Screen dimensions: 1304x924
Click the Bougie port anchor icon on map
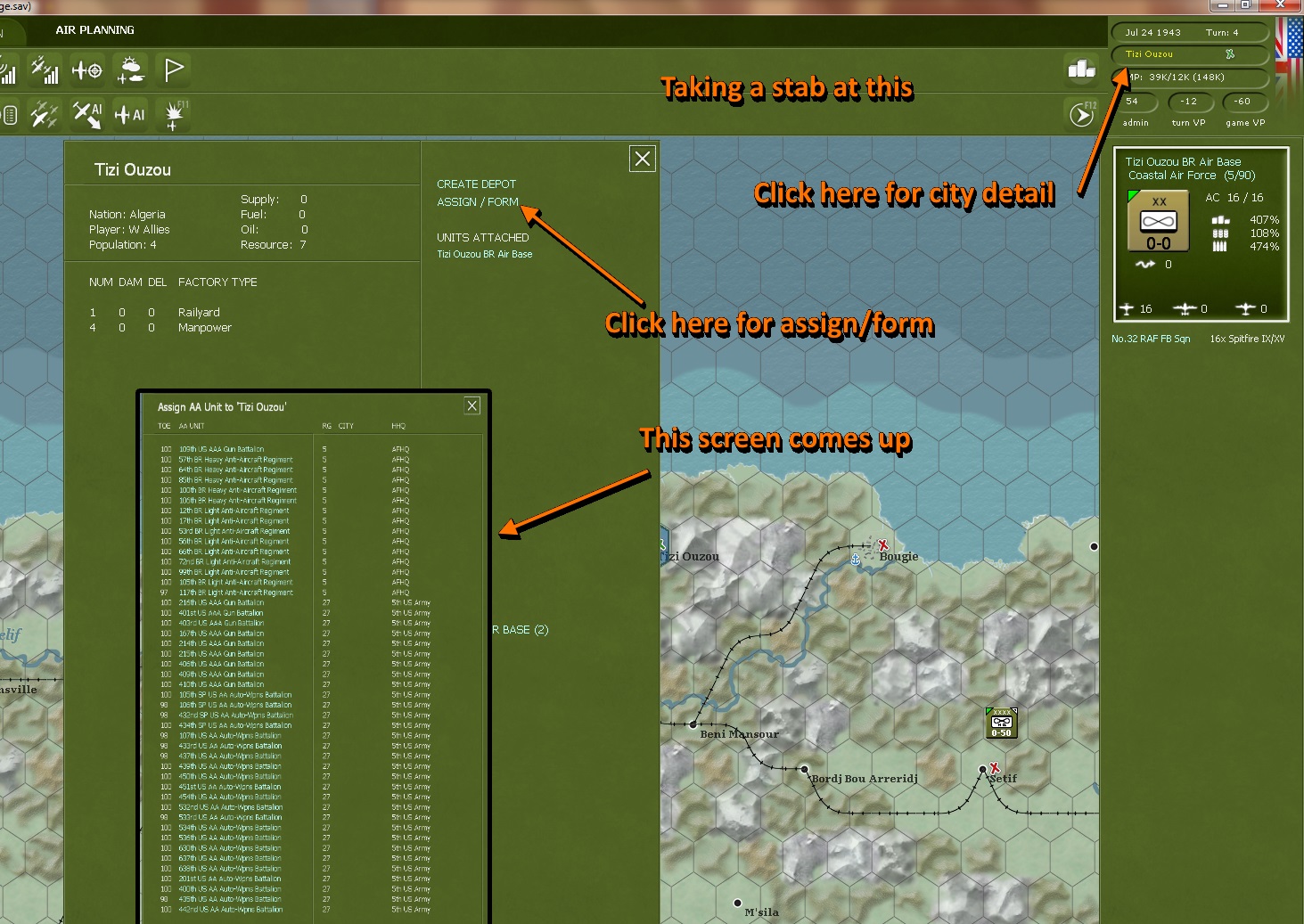click(856, 559)
